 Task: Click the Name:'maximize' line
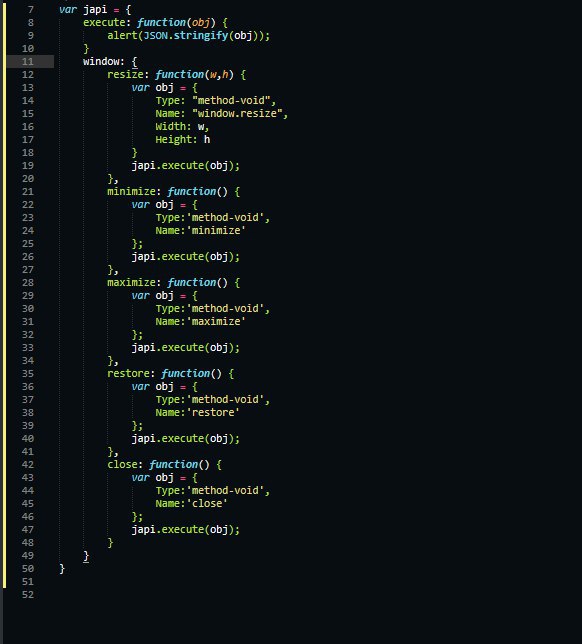[x=200, y=322]
